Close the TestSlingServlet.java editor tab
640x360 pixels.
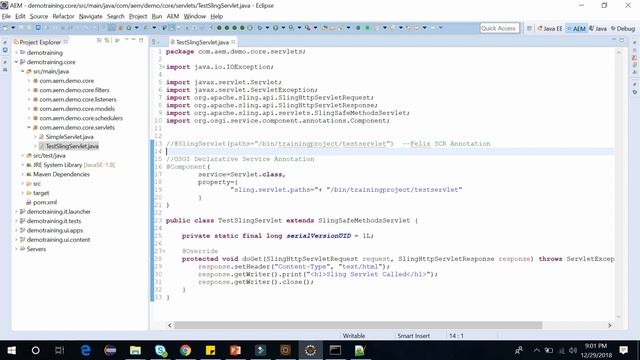tap(233, 42)
